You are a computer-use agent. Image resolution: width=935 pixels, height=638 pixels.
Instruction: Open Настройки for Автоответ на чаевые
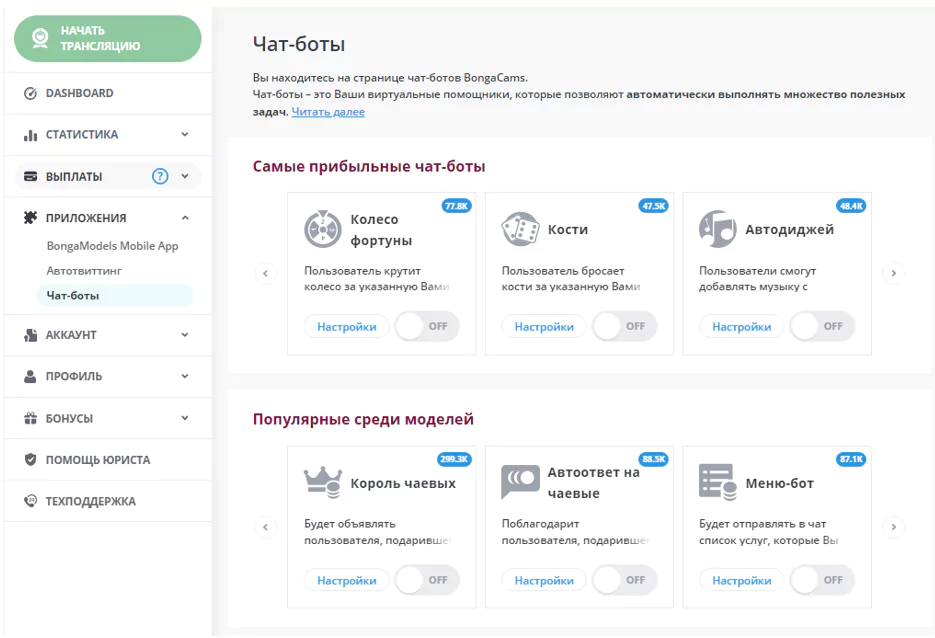pos(544,581)
